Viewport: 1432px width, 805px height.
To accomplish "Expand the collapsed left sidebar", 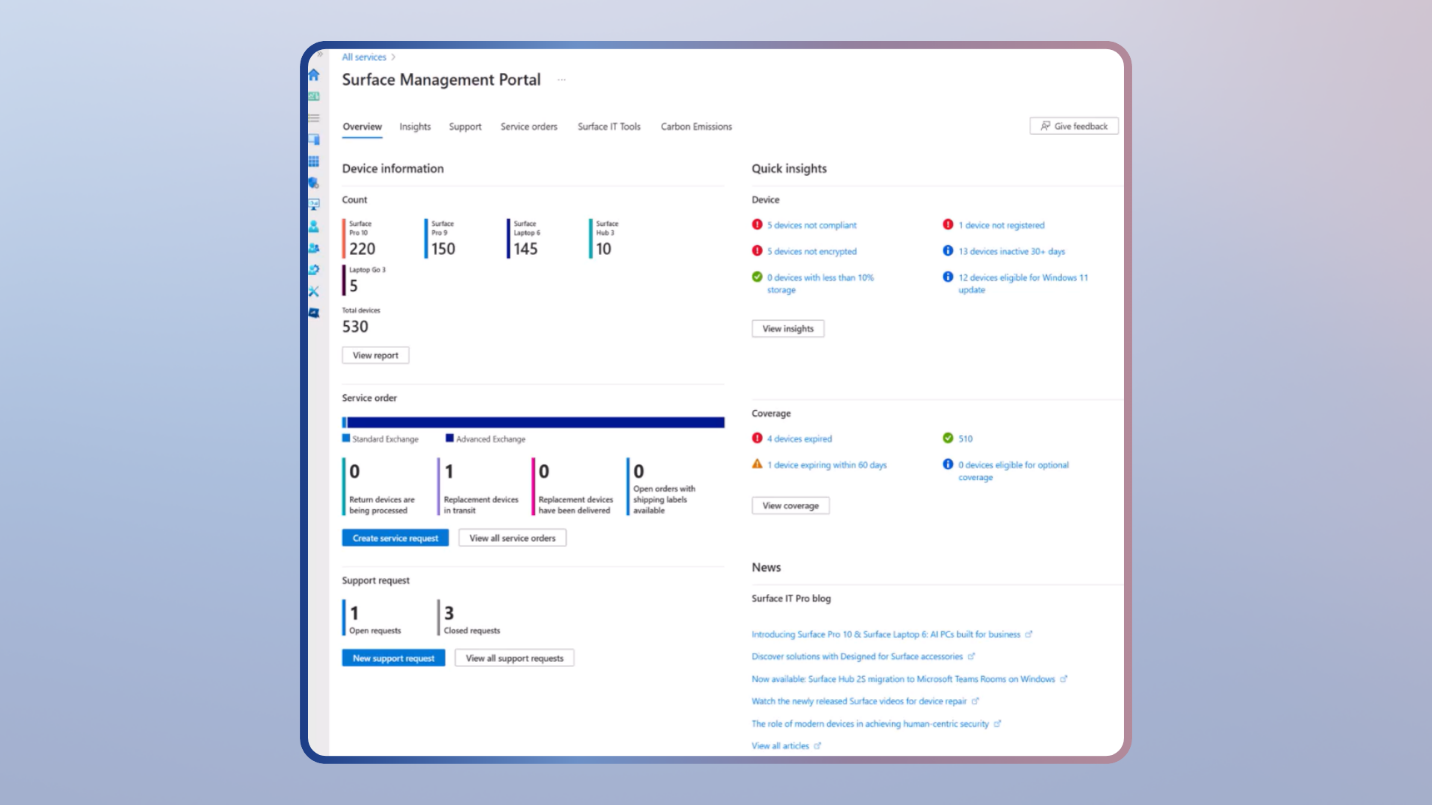I will tap(320, 54).
